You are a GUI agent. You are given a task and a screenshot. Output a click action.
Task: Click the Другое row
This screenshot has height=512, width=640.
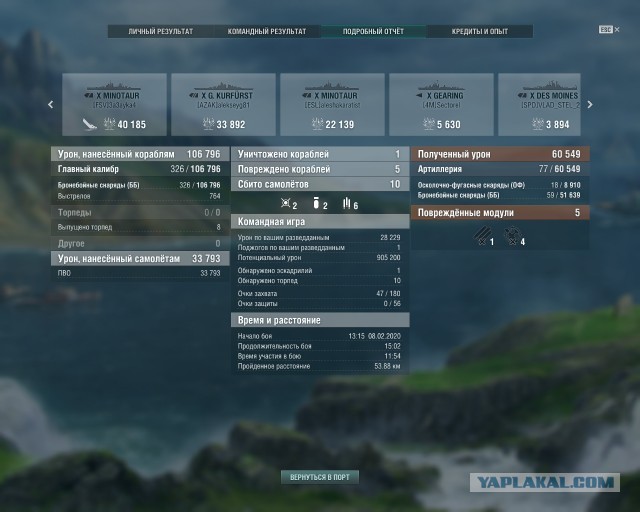click(x=140, y=244)
